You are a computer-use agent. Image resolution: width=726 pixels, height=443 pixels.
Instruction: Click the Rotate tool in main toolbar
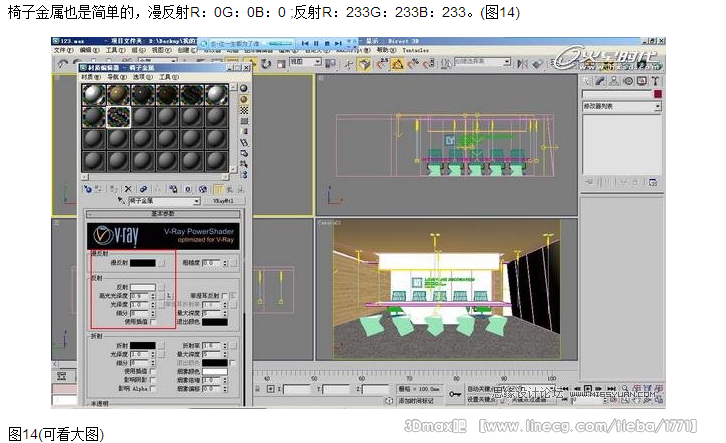[266, 63]
